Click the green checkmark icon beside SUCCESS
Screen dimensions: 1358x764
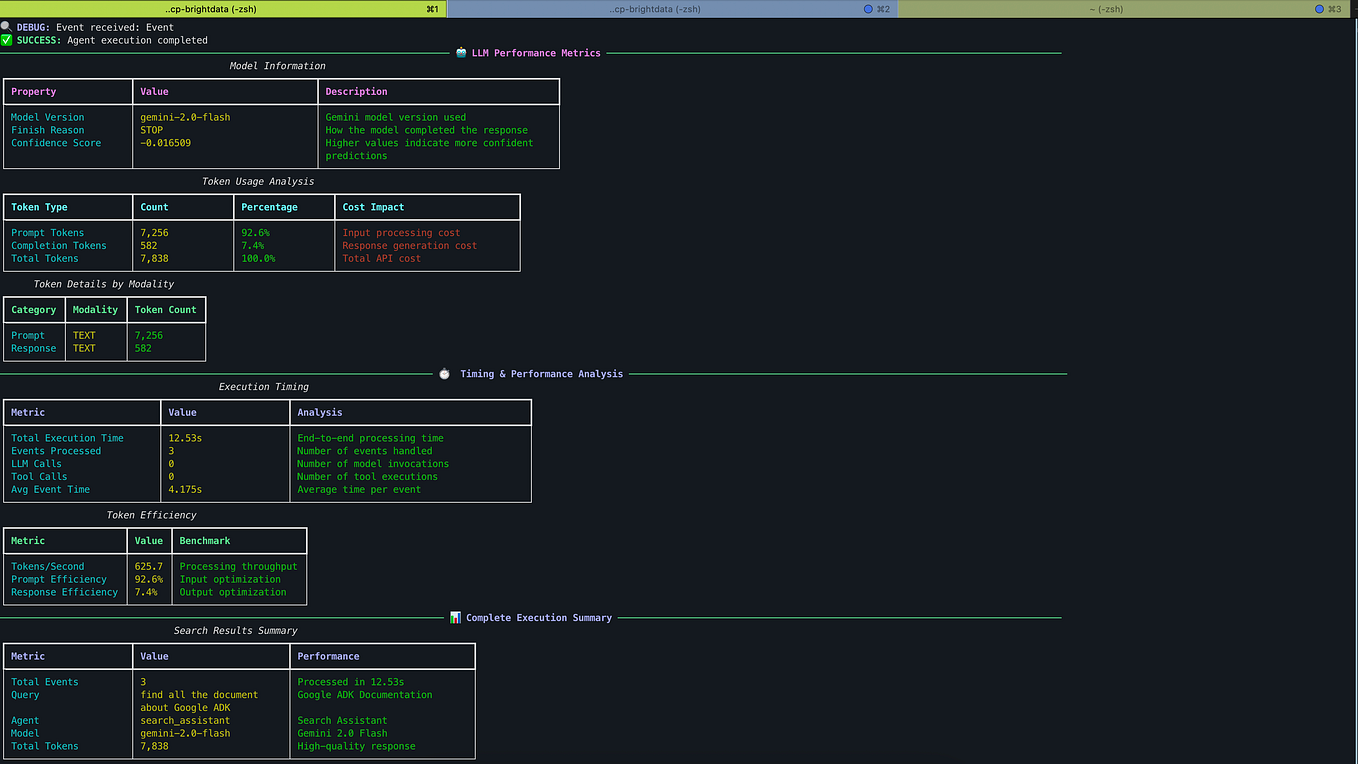pyautogui.click(x=6, y=40)
